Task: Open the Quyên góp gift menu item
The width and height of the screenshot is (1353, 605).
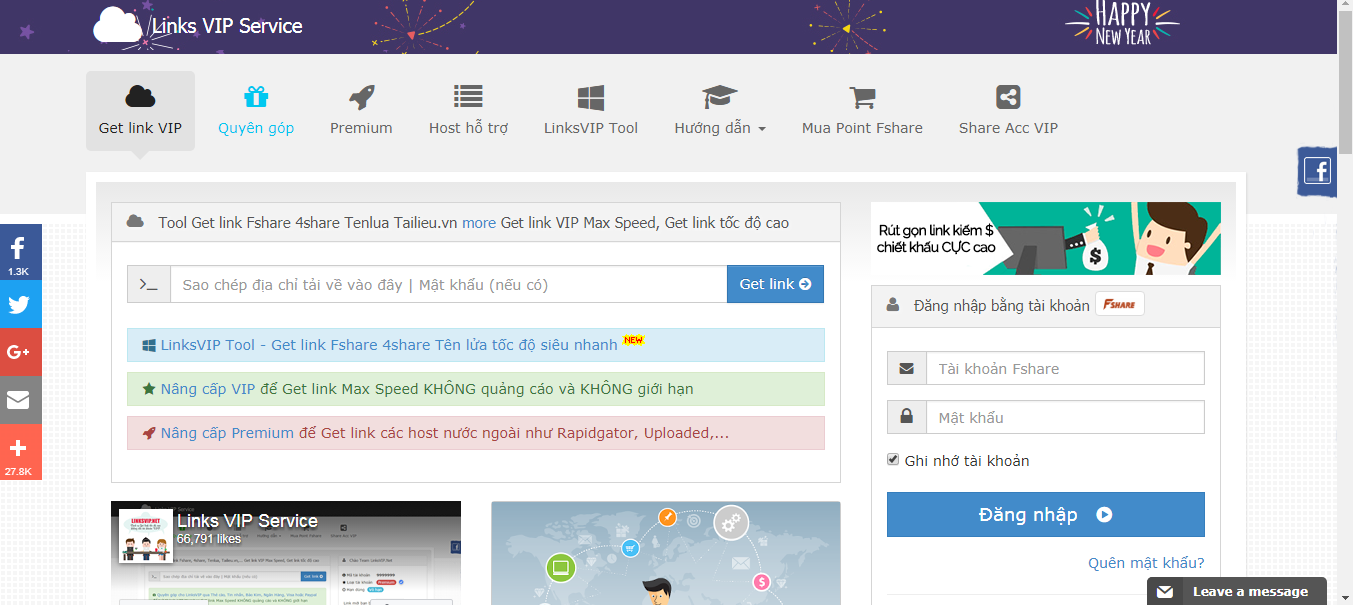Action: [x=256, y=111]
